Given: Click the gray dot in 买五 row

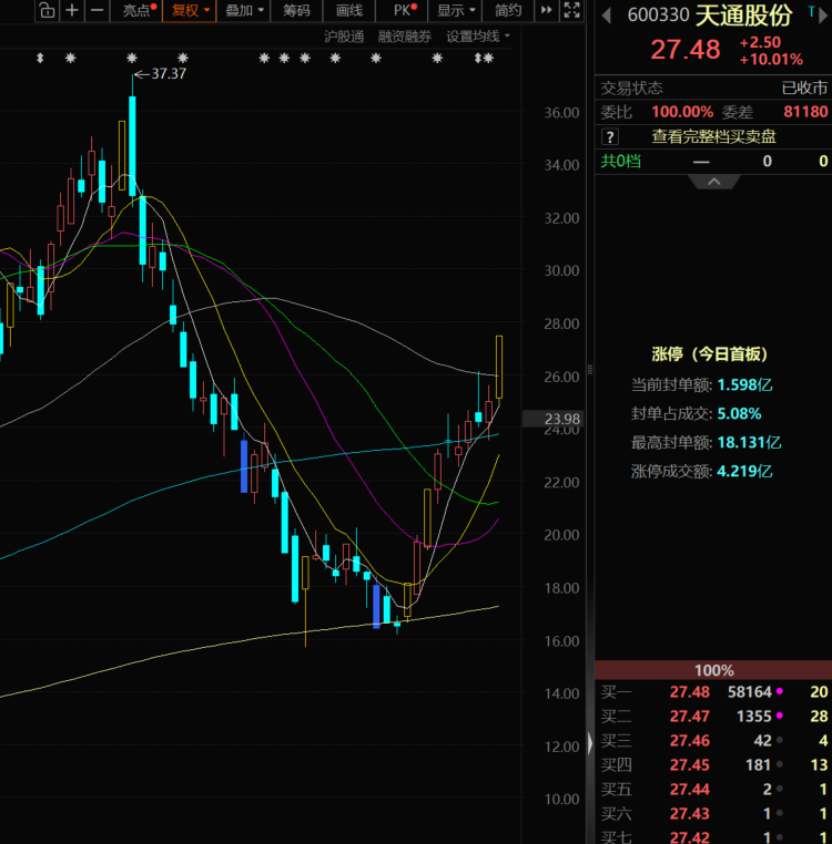Looking at the screenshot, I should (779, 789).
